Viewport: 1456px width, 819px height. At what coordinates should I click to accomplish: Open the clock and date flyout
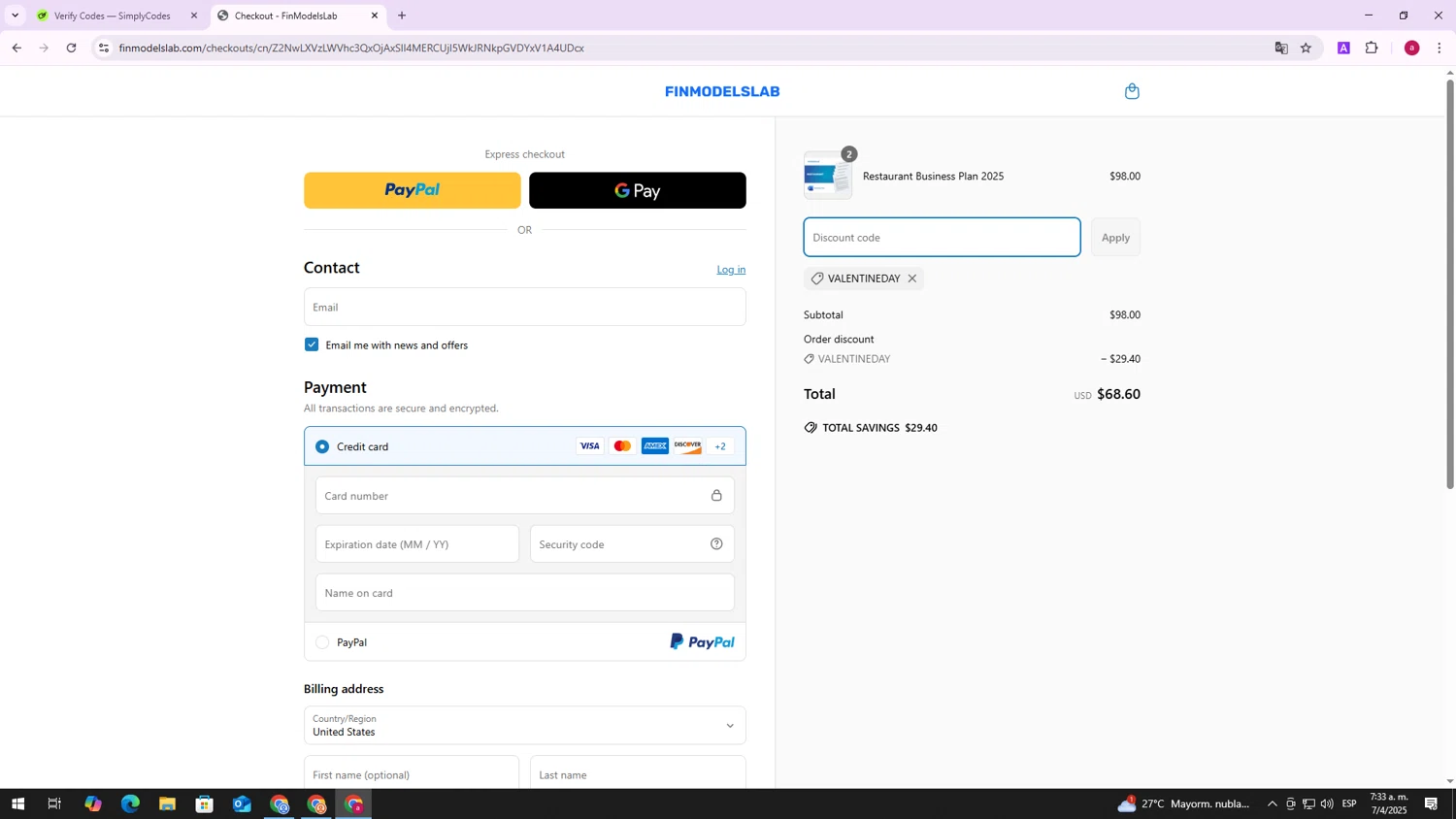(x=1389, y=804)
